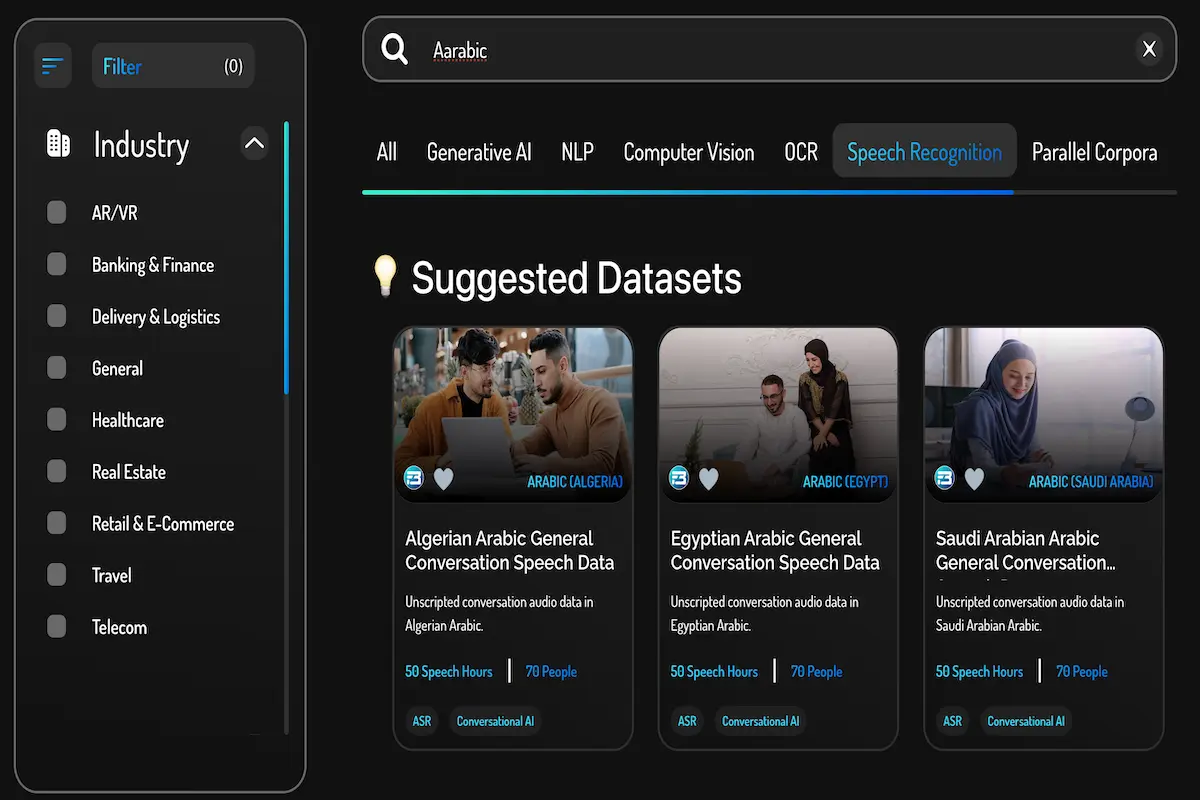1200x800 pixels.
Task: Click the provider logo on Egyptian Arabic card
Action: [x=679, y=479]
